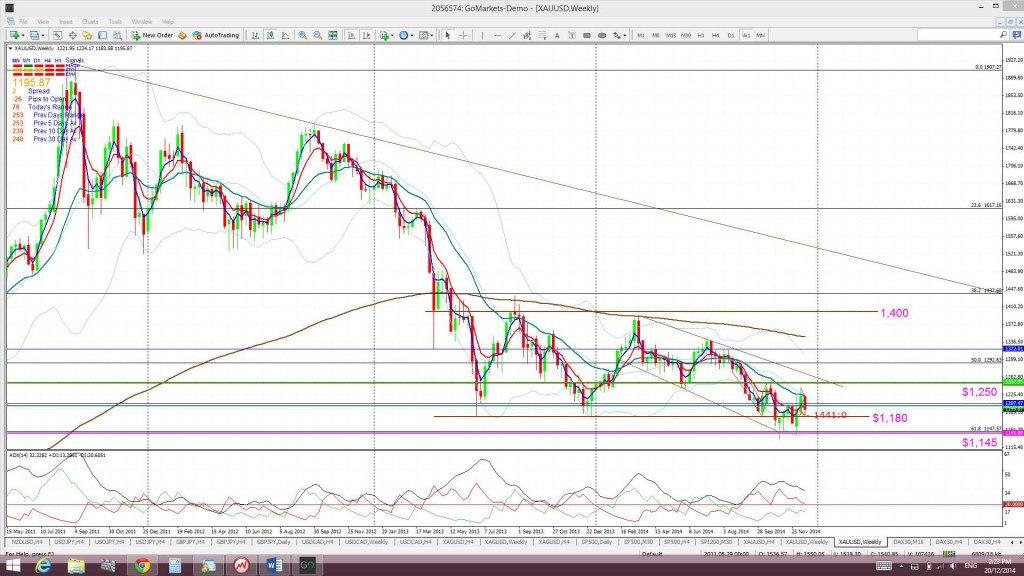Switch to the DAX30,M15 chart tab
This screenshot has height=576, width=1024.
(x=908, y=542)
